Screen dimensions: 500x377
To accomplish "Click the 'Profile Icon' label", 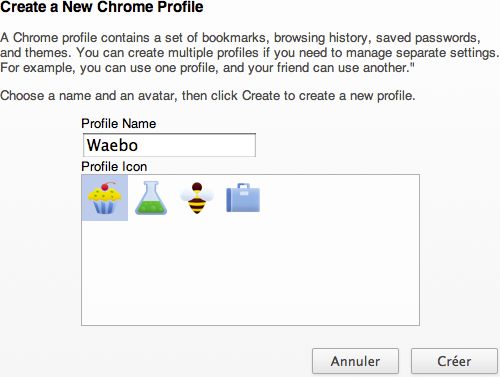I will click(x=114, y=166).
